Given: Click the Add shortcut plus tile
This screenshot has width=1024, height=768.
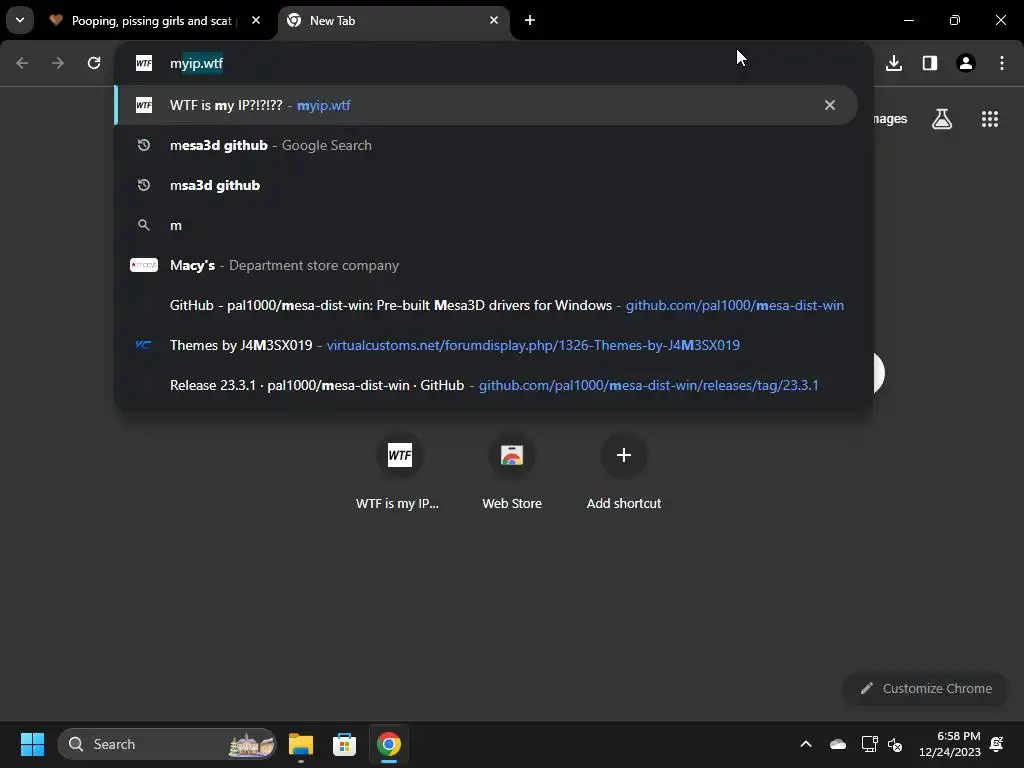Looking at the screenshot, I should (624, 473).
